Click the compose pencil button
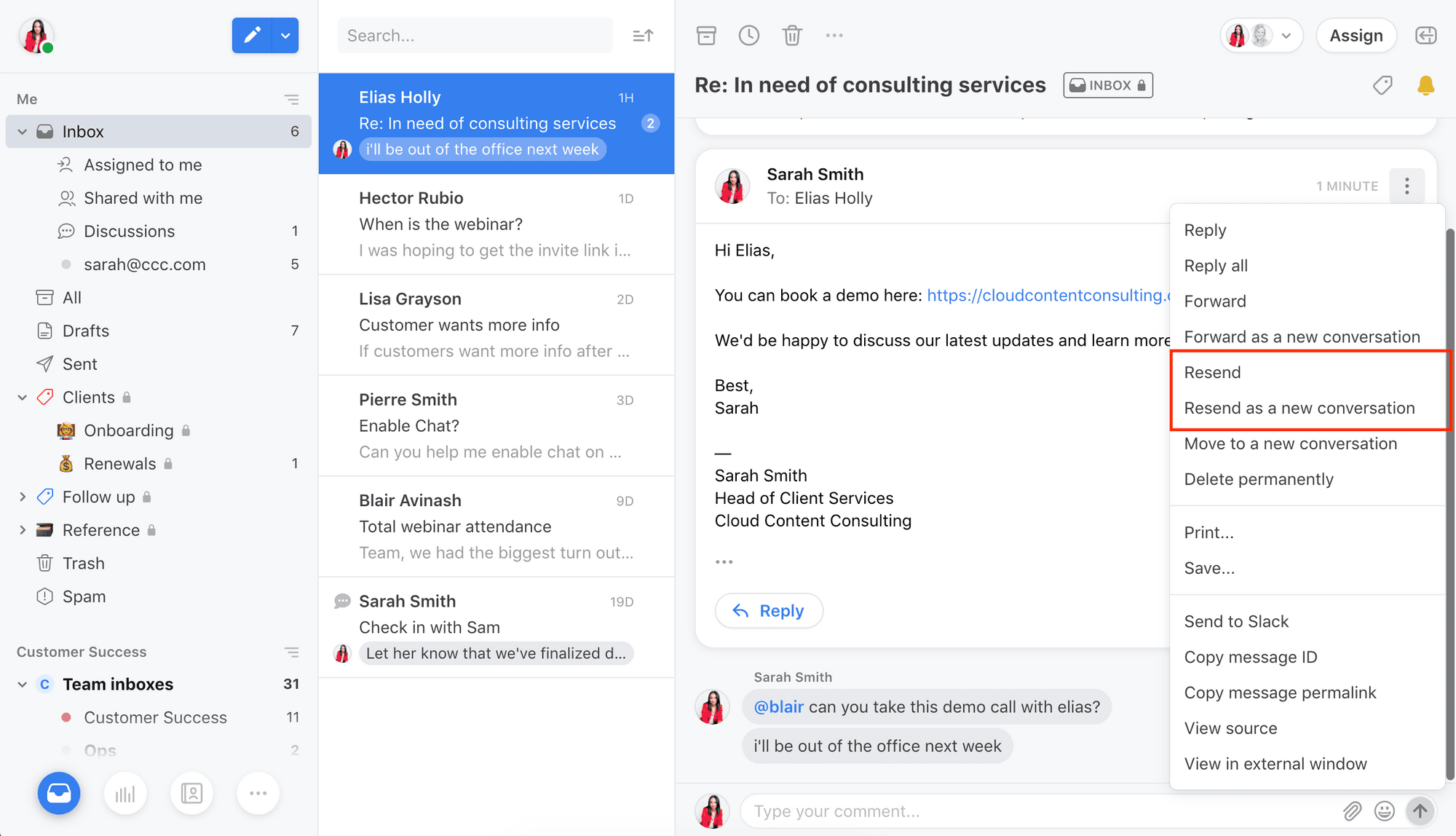This screenshot has width=1456, height=836. [252, 35]
